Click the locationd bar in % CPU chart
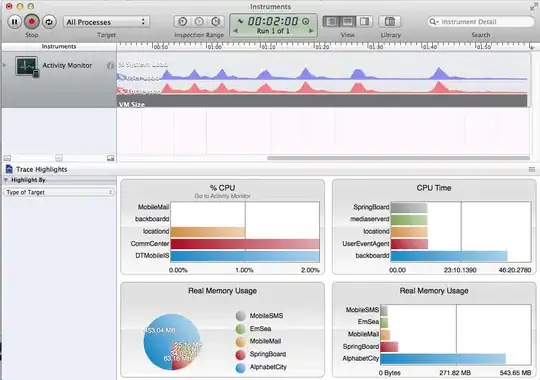540x380 pixels. (208, 232)
